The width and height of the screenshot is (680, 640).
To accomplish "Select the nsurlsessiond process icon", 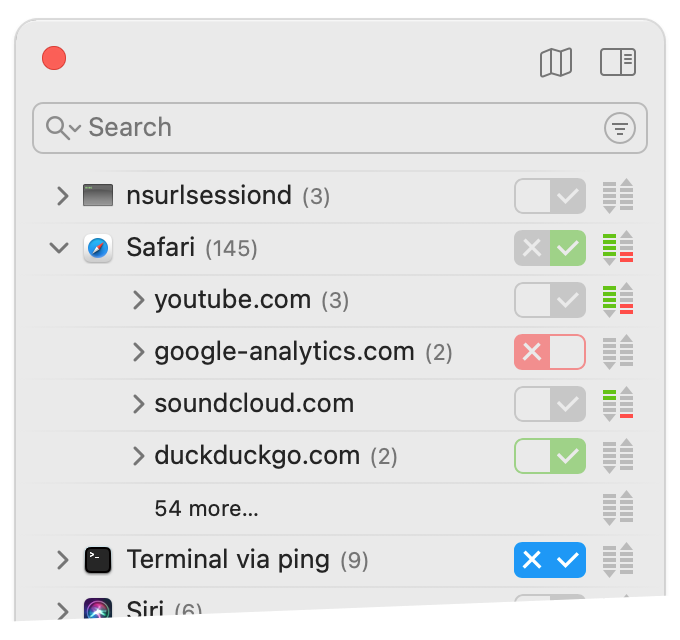I will (x=98, y=196).
